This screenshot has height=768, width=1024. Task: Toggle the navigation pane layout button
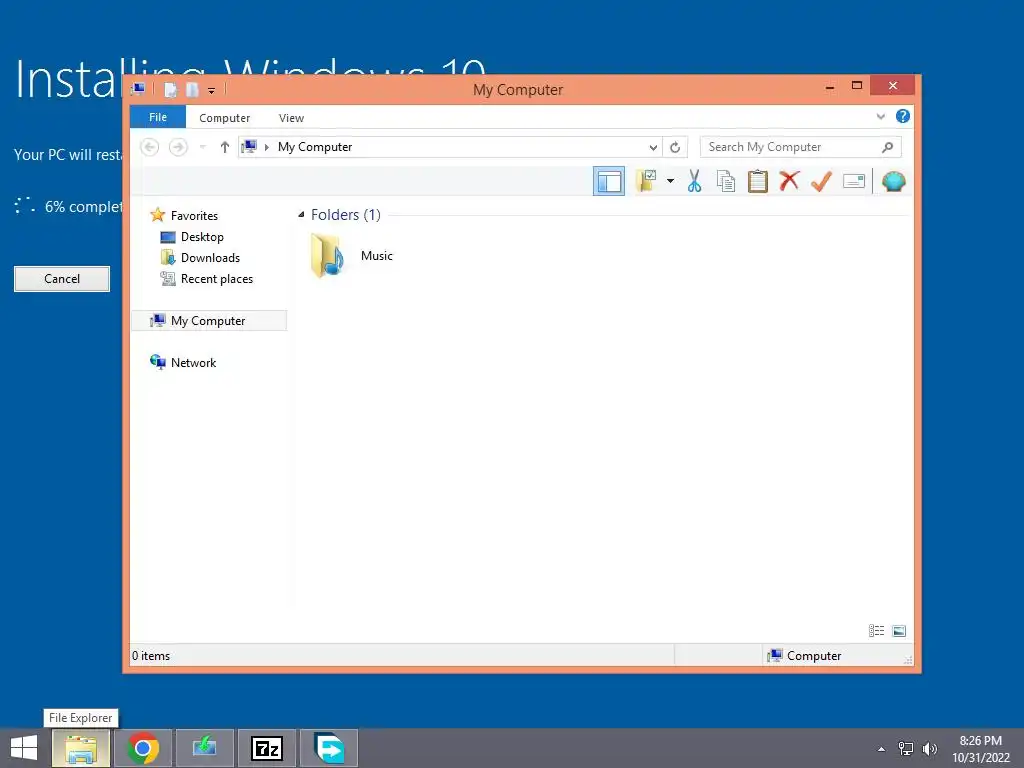click(609, 182)
